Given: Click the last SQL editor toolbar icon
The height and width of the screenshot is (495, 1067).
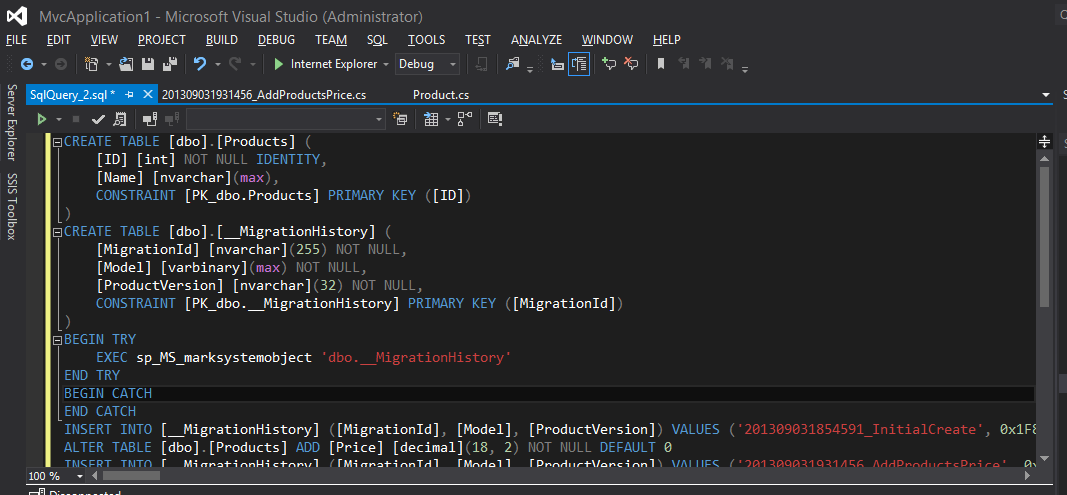Looking at the screenshot, I should [495, 120].
